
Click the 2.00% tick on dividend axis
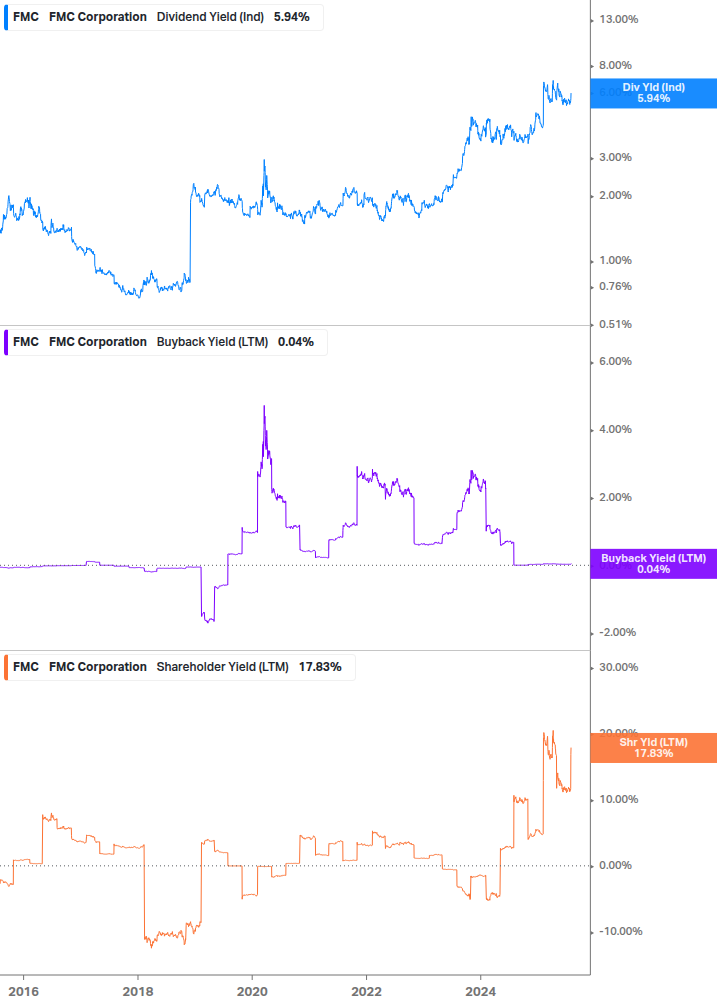(x=615, y=195)
